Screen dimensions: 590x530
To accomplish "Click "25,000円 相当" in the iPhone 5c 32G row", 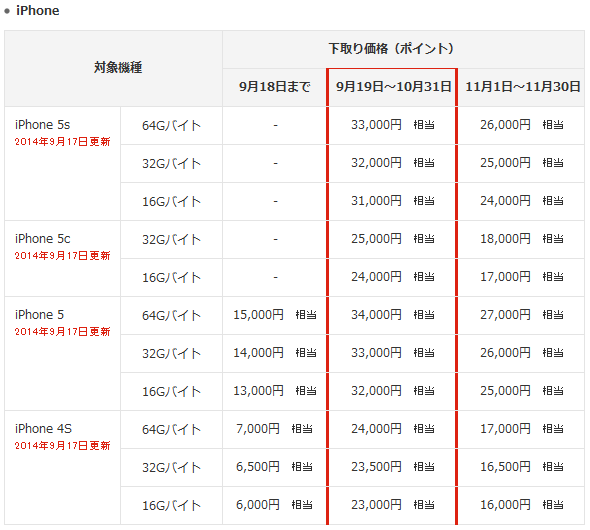I will pos(393,238).
